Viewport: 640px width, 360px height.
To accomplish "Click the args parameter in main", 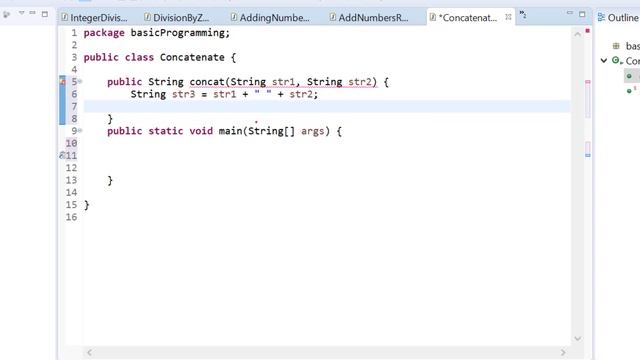I will pos(313,131).
